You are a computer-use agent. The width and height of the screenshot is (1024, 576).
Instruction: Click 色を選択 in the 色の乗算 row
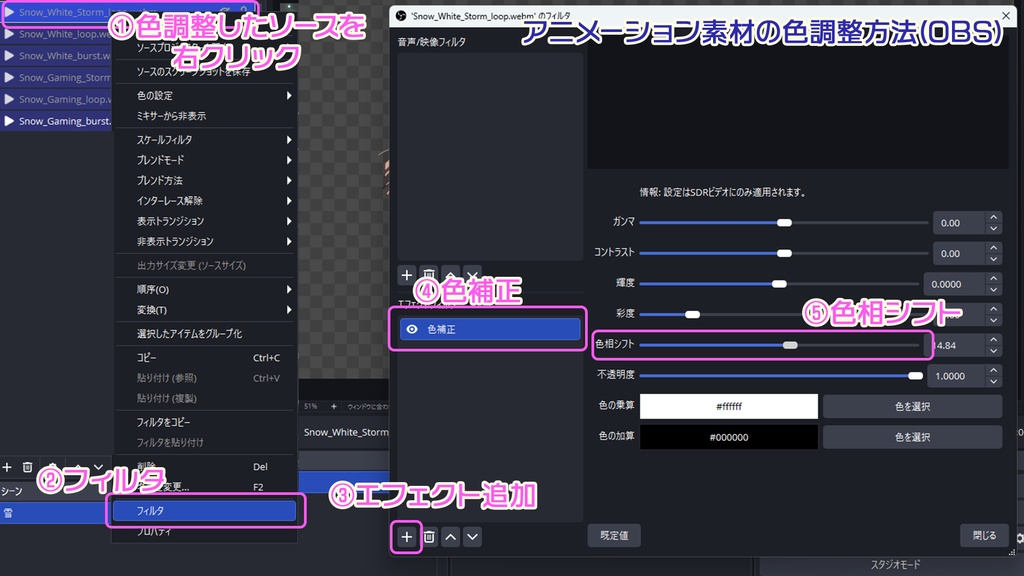pyautogui.click(x=912, y=406)
